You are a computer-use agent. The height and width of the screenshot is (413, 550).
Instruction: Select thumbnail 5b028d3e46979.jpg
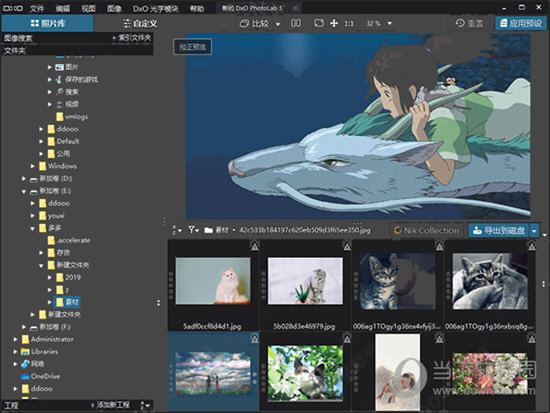pos(305,281)
